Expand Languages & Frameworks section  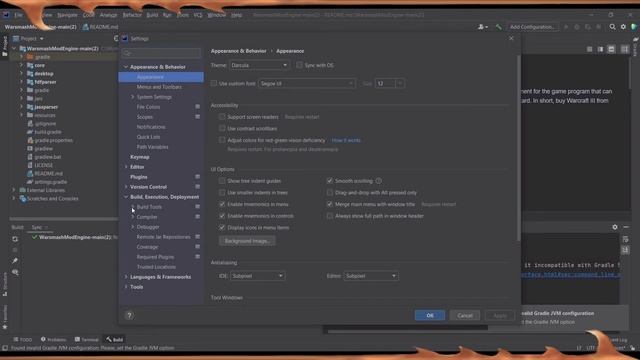126,277
